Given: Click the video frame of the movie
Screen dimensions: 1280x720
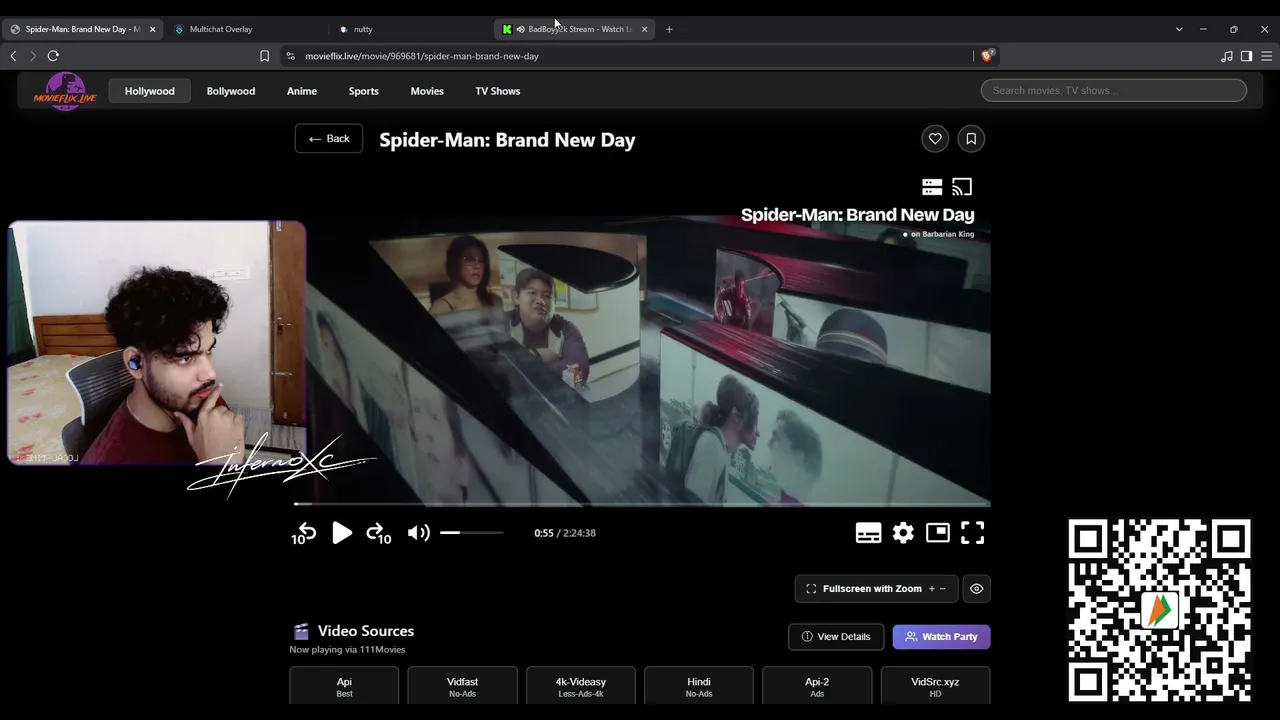Looking at the screenshot, I should (x=648, y=362).
